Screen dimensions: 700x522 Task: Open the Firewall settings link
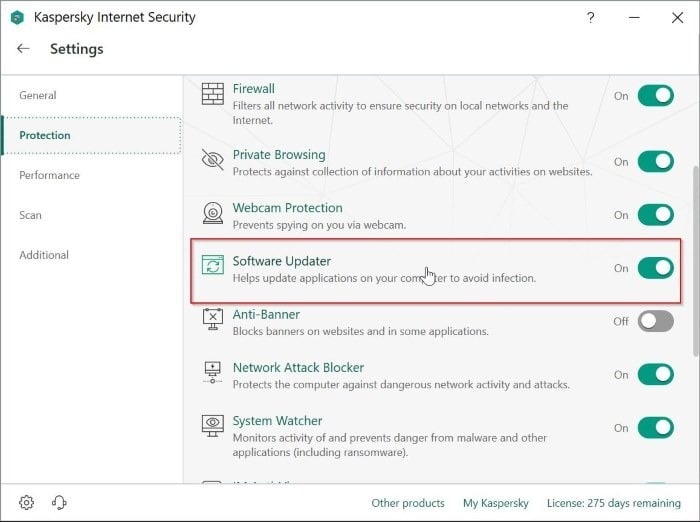[254, 88]
